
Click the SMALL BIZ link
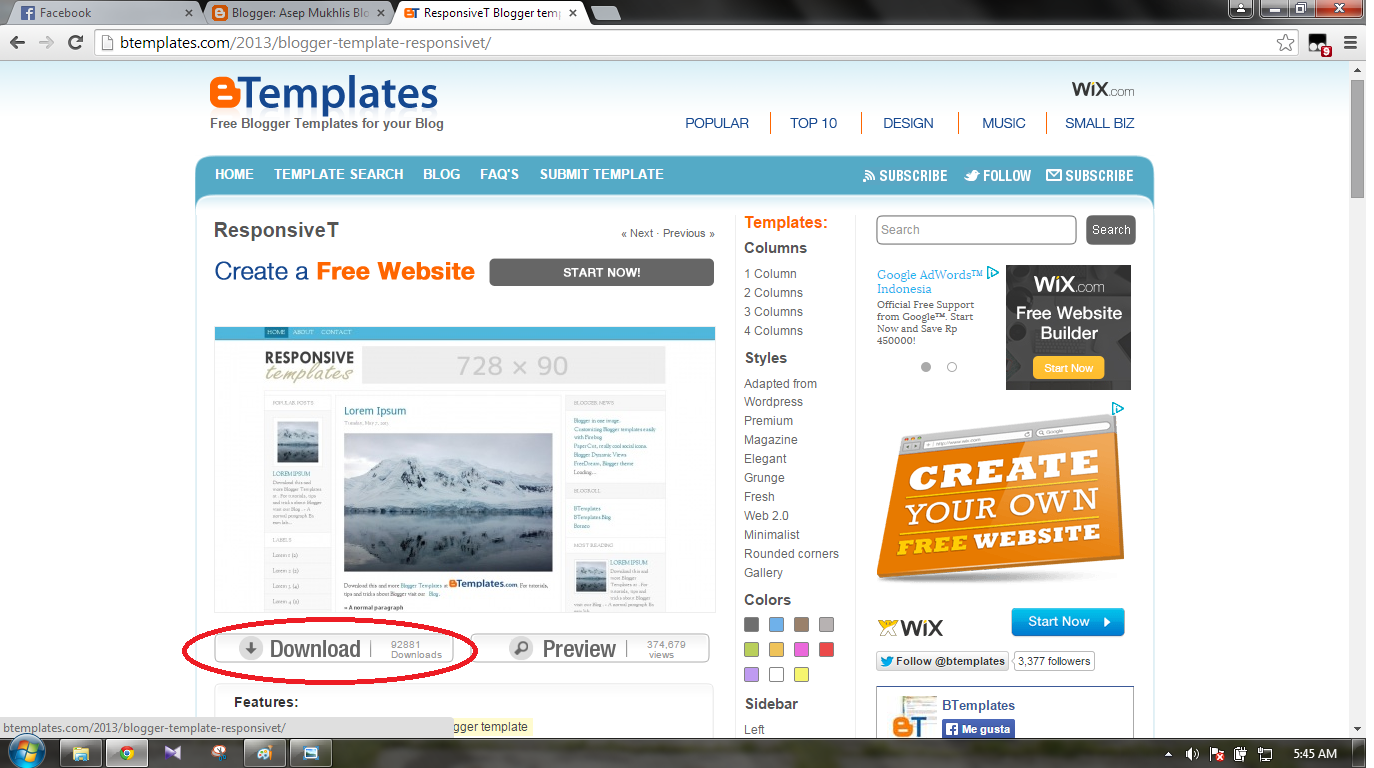1100,123
